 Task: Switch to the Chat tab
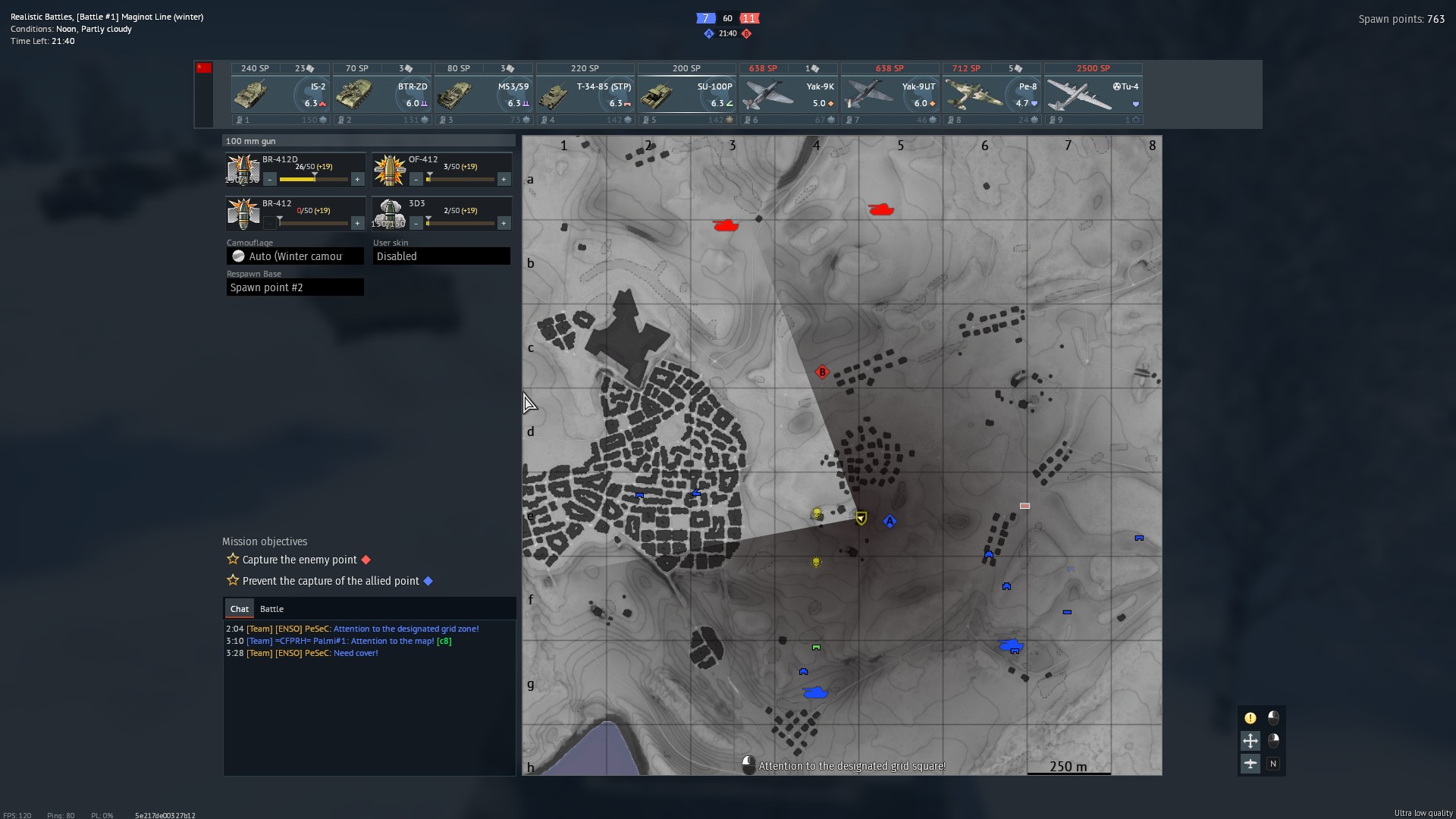point(240,609)
